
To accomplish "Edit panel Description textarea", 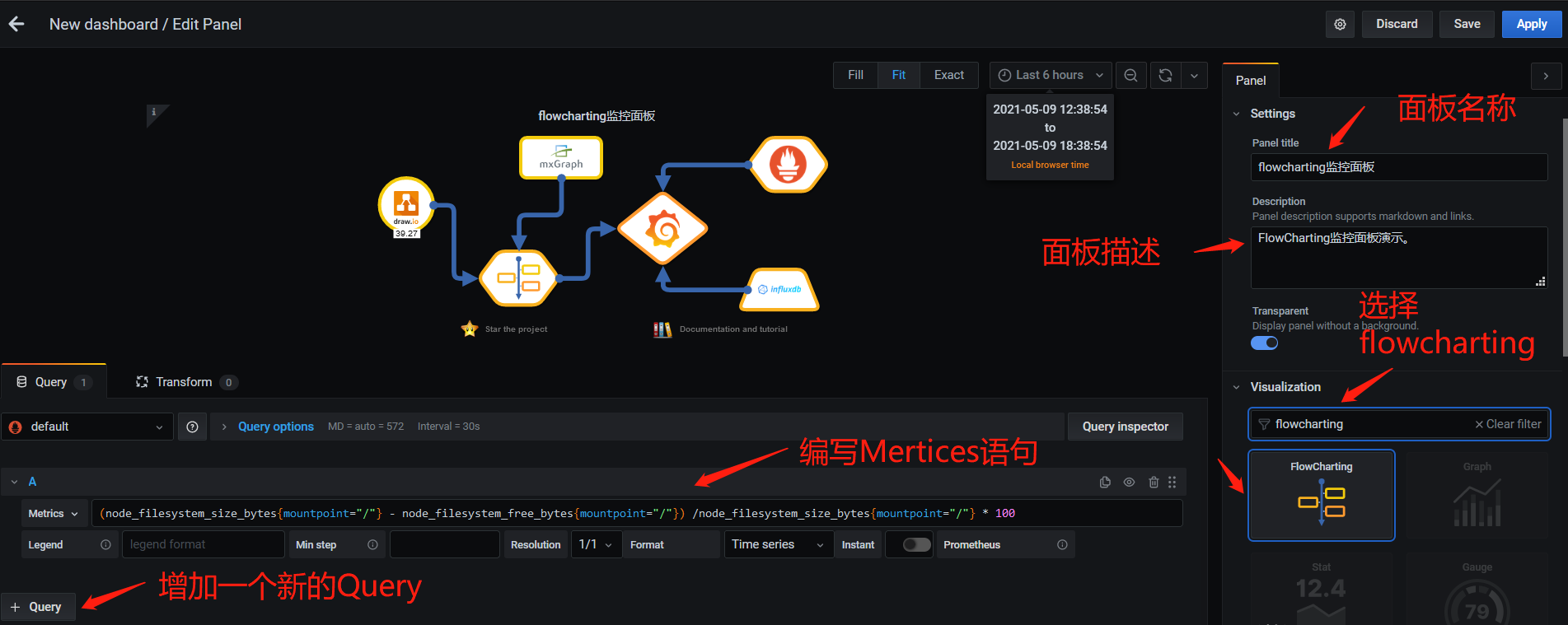I will coord(1399,258).
